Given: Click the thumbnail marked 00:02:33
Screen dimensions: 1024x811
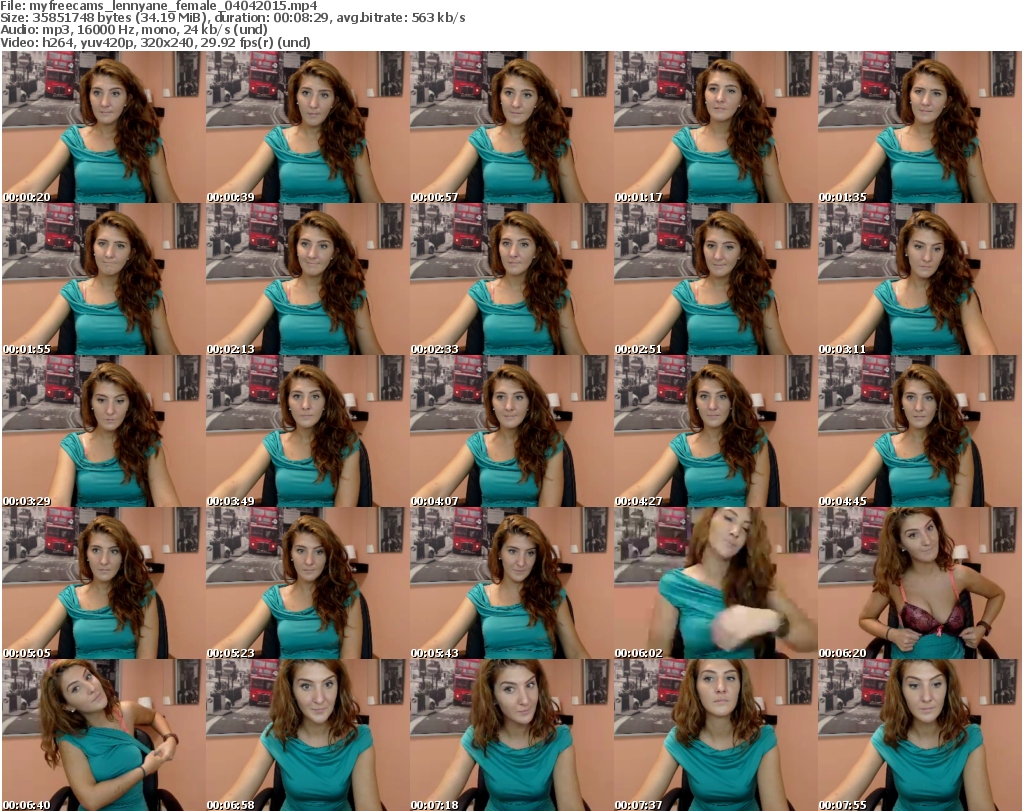Looking at the screenshot, I should pyautogui.click(x=509, y=279).
